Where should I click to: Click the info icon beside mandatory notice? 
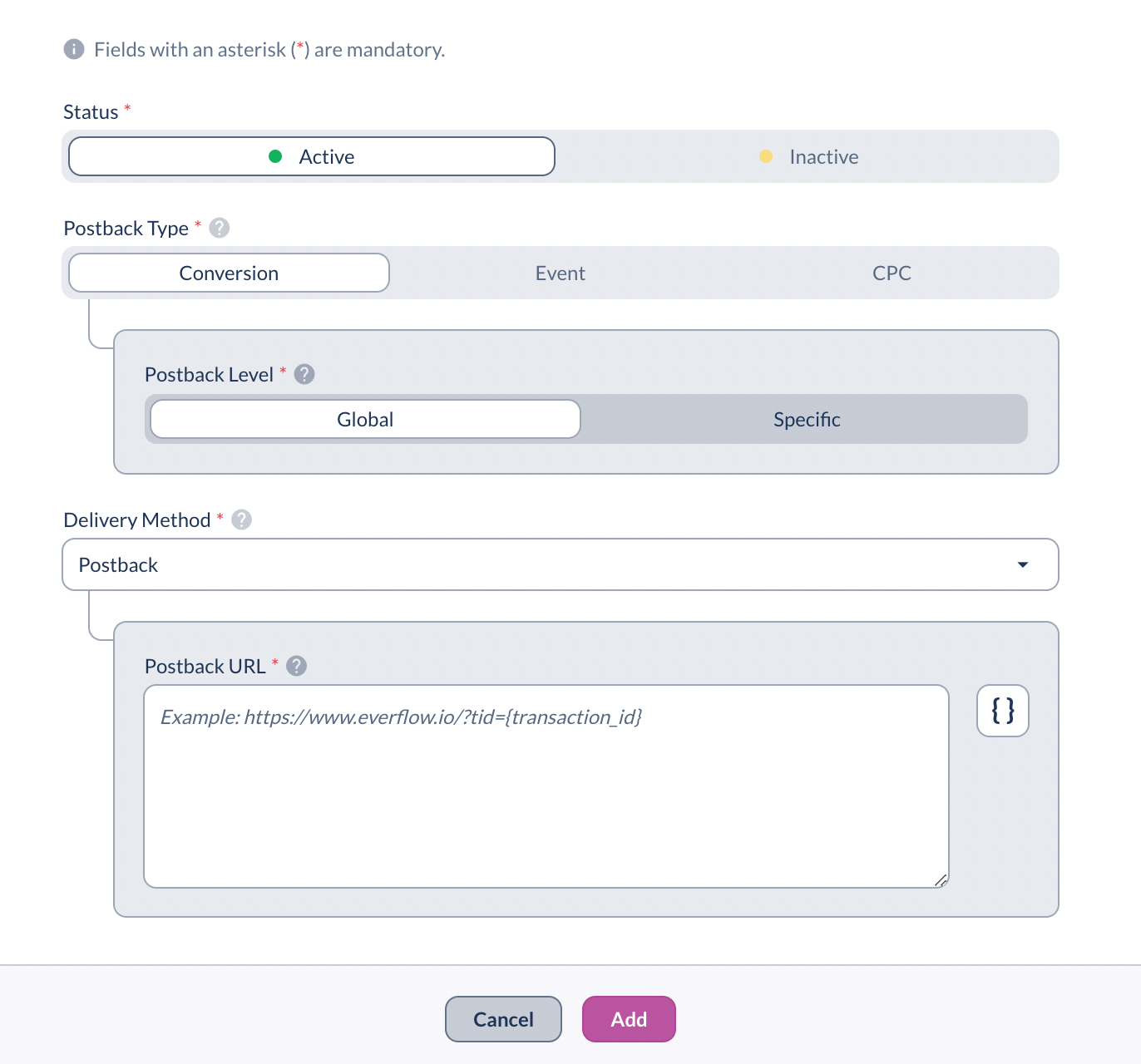click(x=74, y=49)
